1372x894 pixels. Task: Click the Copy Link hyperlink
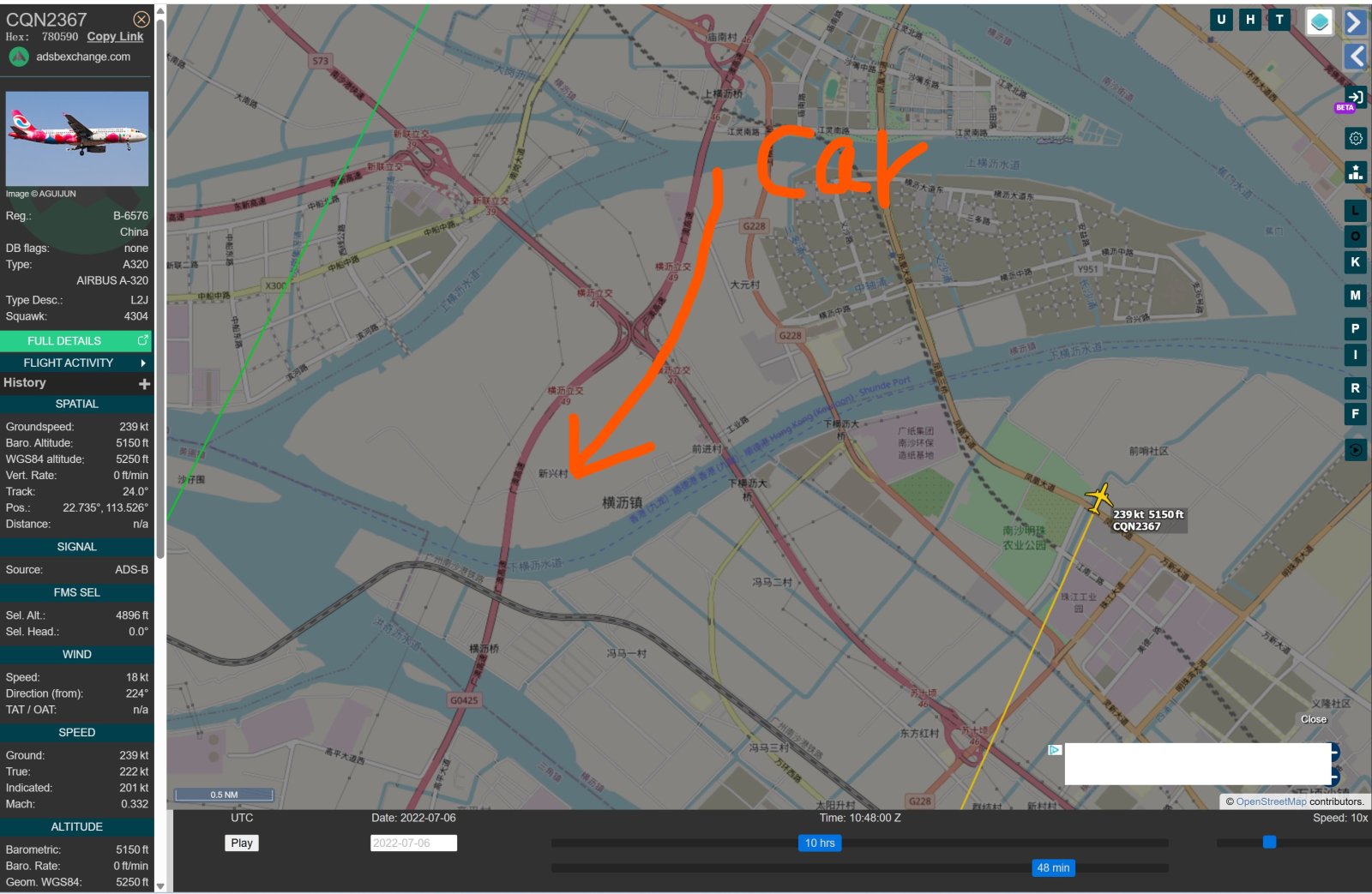tap(115, 37)
